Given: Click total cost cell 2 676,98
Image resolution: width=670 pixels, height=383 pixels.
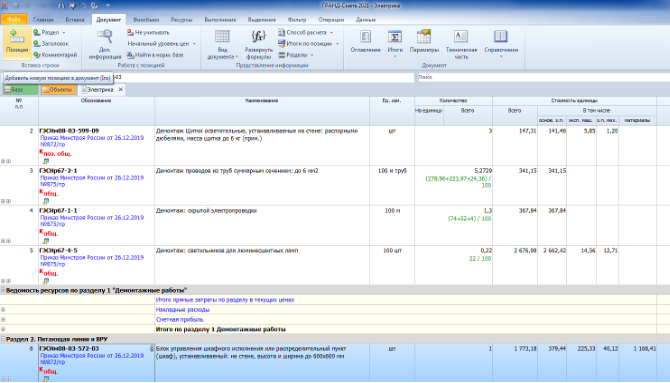Looking at the screenshot, I should pos(525,250).
